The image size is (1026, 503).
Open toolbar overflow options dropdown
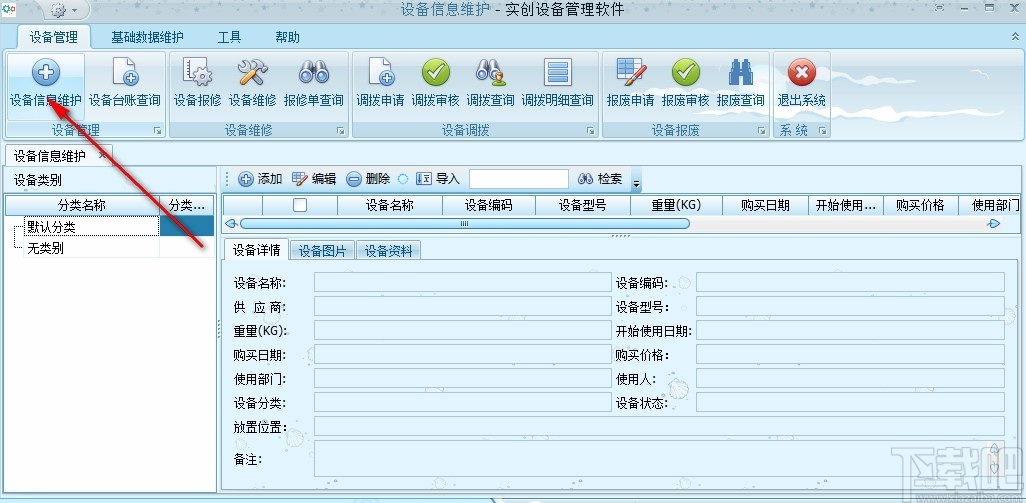point(636,181)
